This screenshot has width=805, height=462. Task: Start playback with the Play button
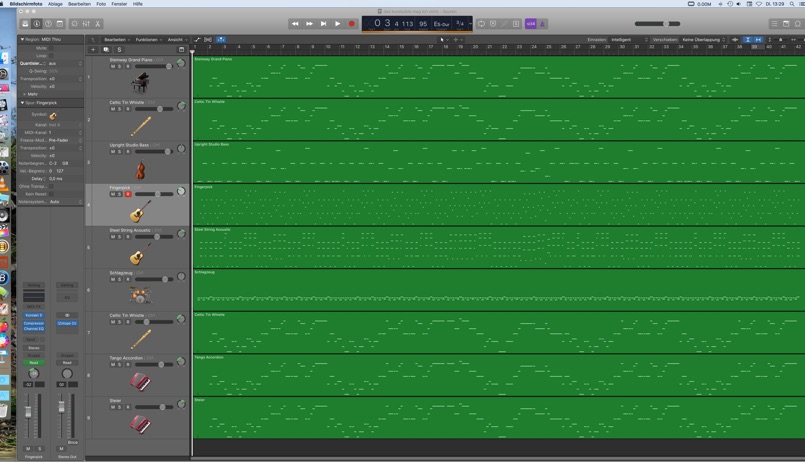coord(337,24)
